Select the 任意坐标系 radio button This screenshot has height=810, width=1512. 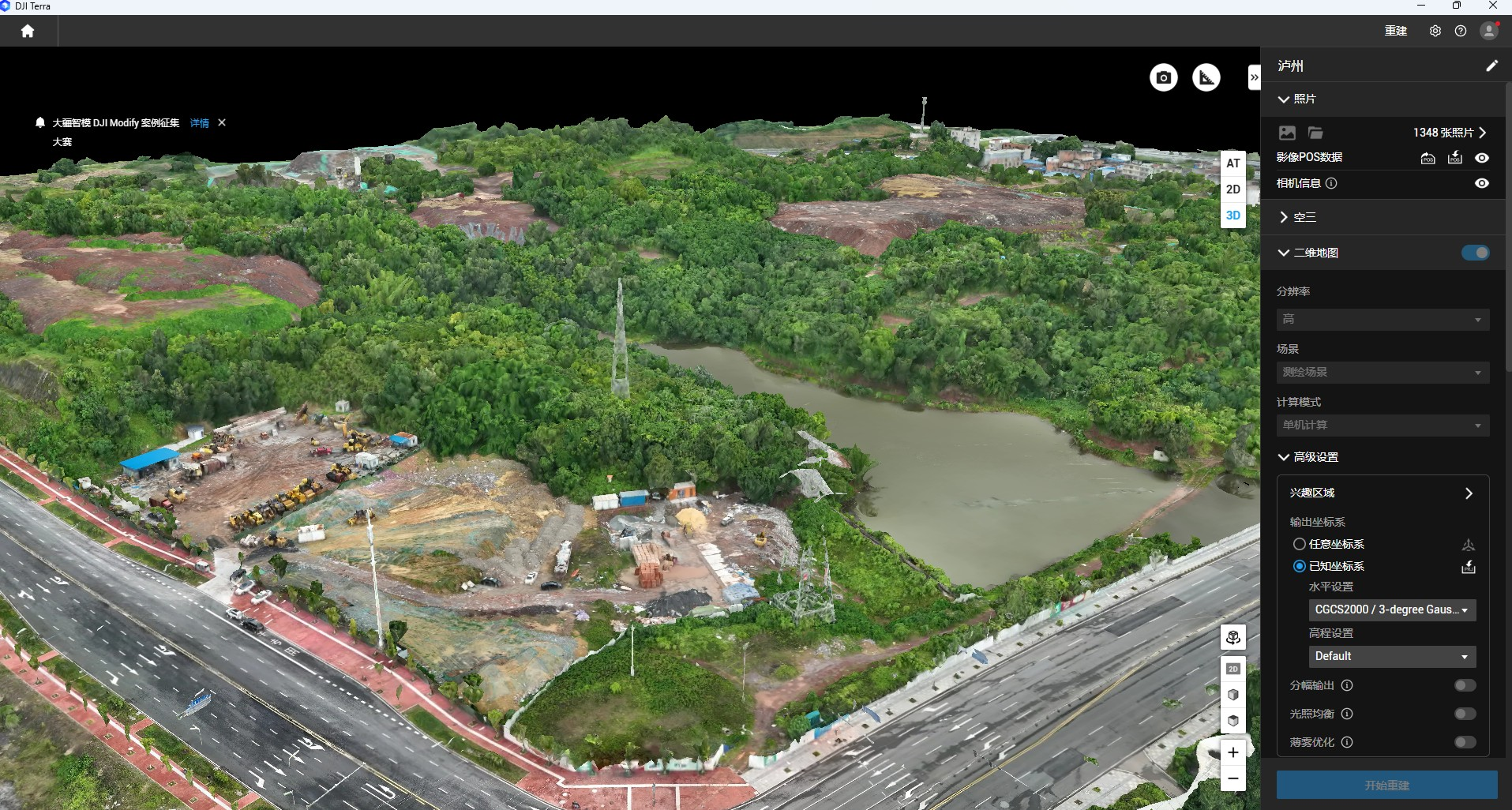pyautogui.click(x=1299, y=544)
